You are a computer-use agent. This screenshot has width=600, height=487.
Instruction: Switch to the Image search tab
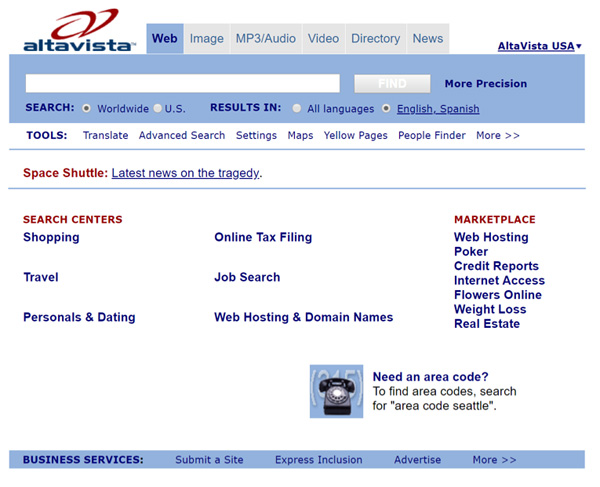pyautogui.click(x=207, y=39)
